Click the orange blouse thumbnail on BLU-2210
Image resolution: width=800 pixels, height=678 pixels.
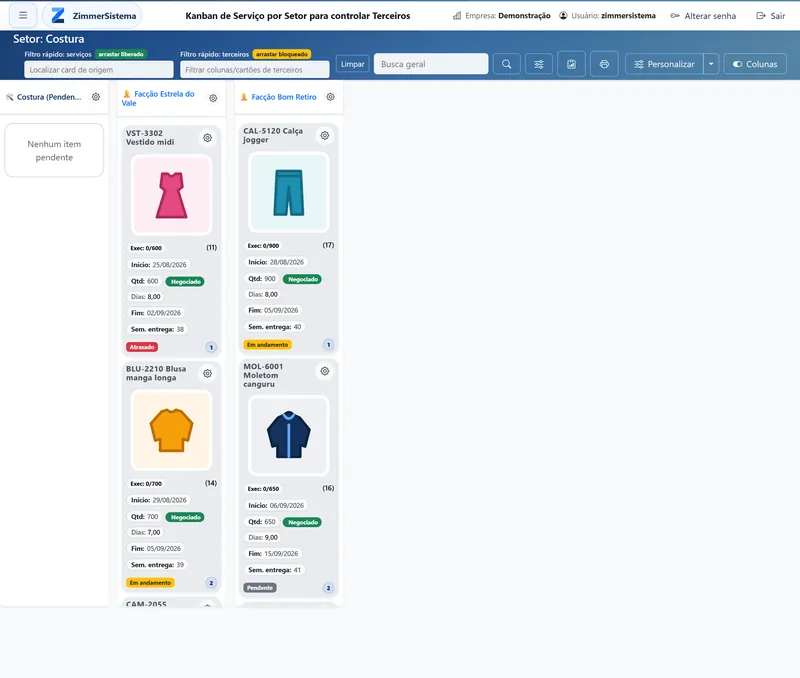(x=171, y=431)
